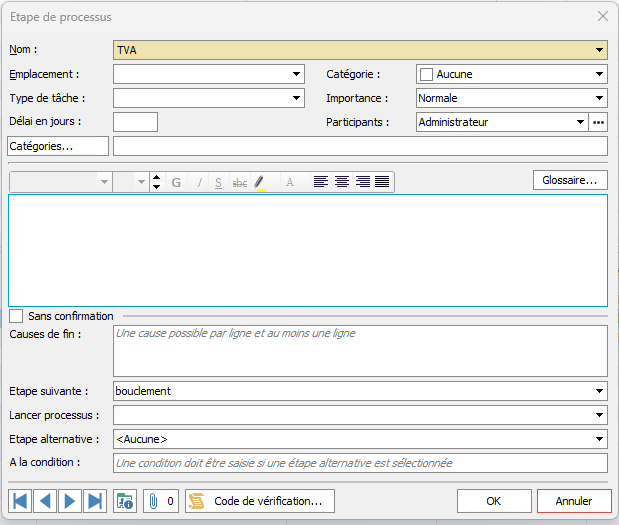Toggle underline (S) formatting
The image size is (619, 525).
218,182
